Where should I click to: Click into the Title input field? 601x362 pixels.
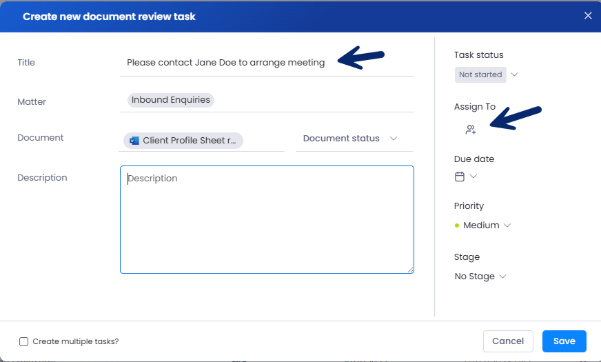click(267, 63)
